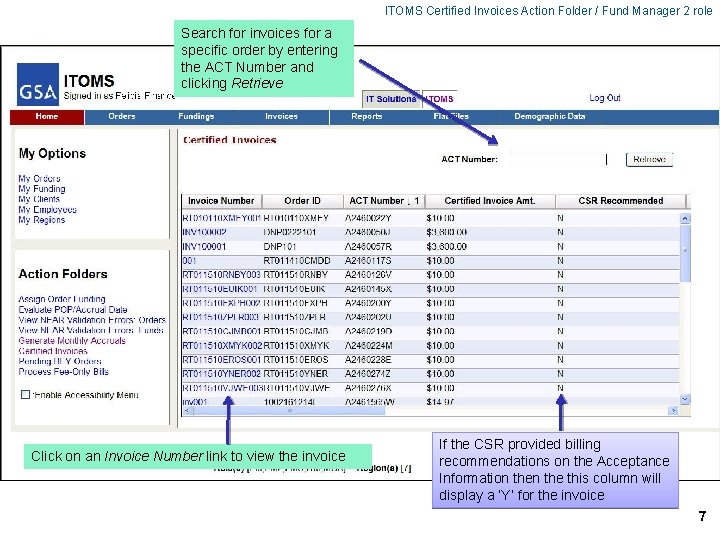Click the Retrieve button
Viewport: 720px width, 540px height.
(x=649, y=159)
